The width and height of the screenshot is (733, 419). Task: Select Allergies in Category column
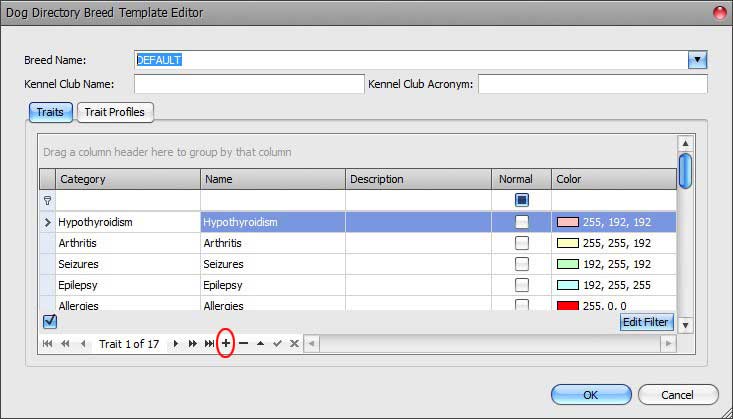click(128, 304)
